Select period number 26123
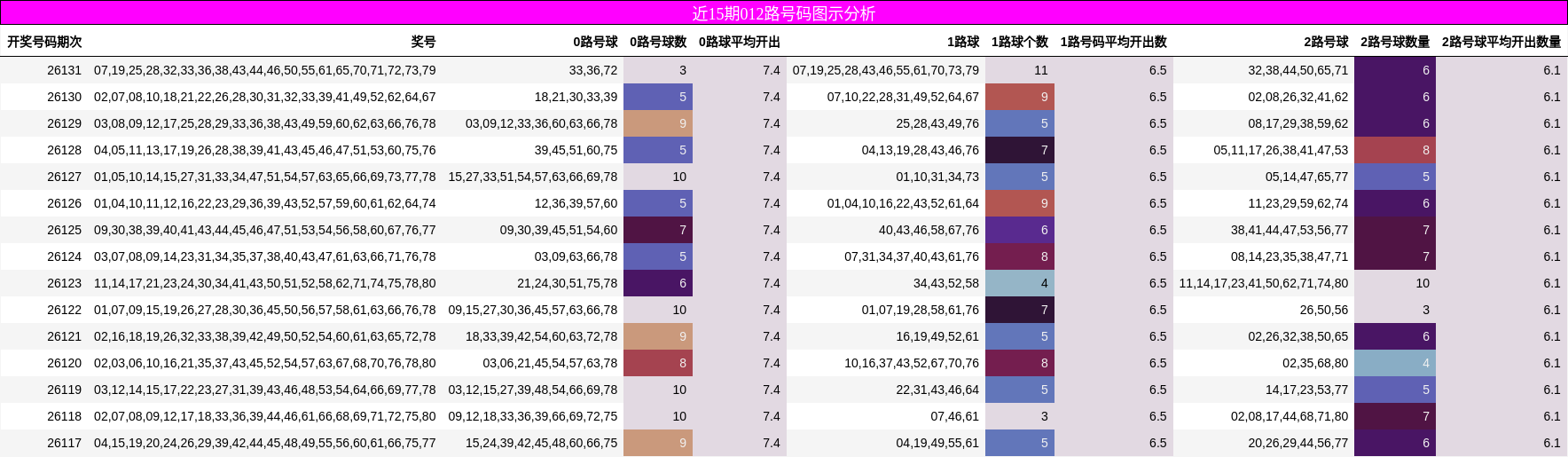Image resolution: width=1568 pixels, height=457 pixels. pyautogui.click(x=64, y=283)
